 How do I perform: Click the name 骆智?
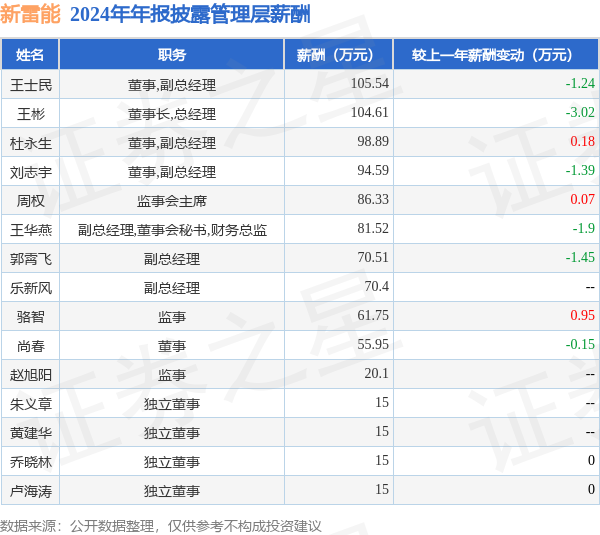coord(31,317)
